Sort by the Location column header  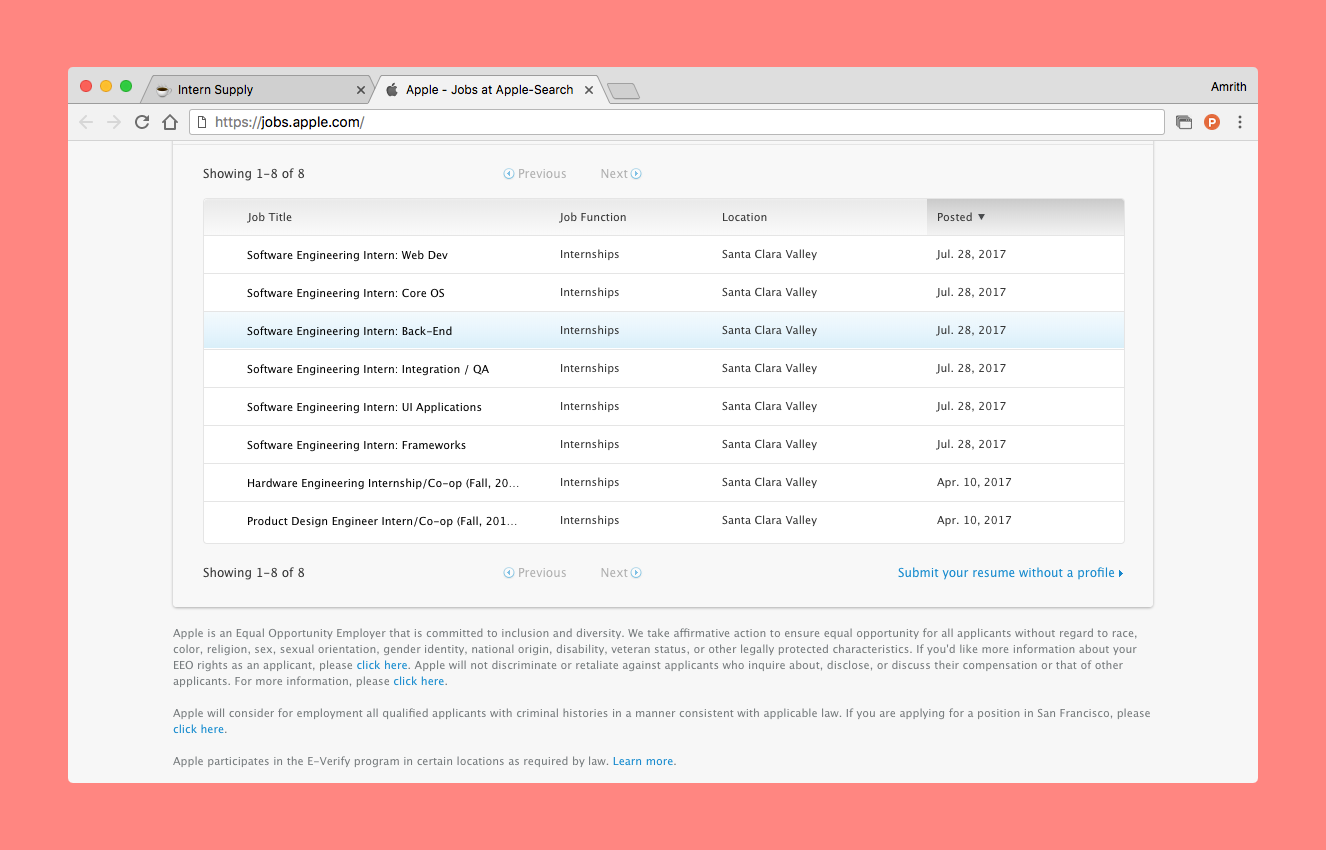pos(744,217)
